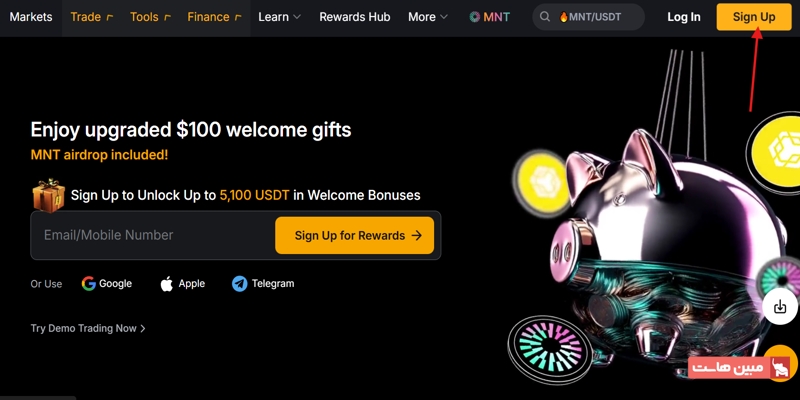Open Try Demo Trading Now link
The image size is (800, 400).
pos(88,328)
